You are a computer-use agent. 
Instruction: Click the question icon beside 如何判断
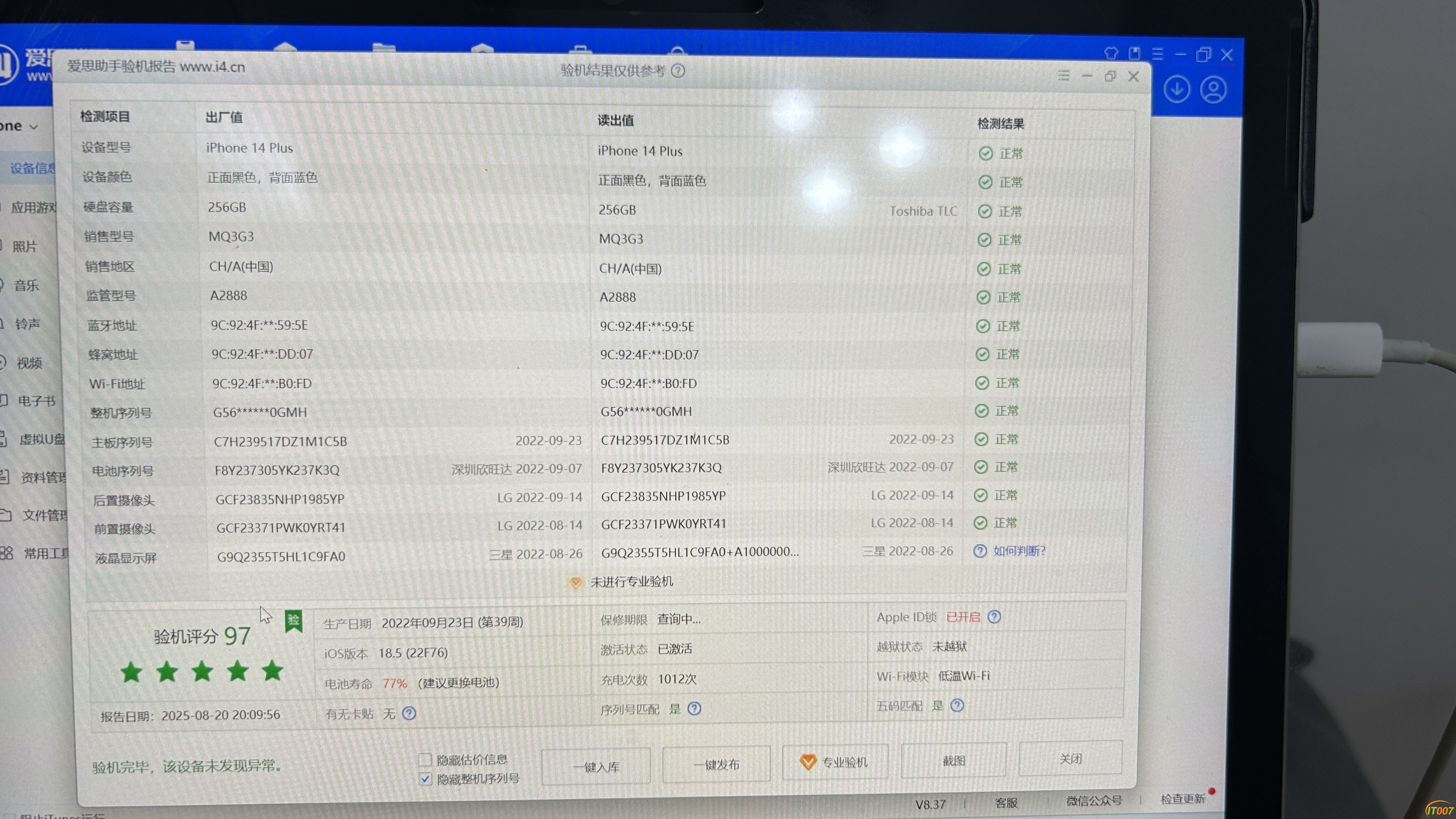point(980,551)
